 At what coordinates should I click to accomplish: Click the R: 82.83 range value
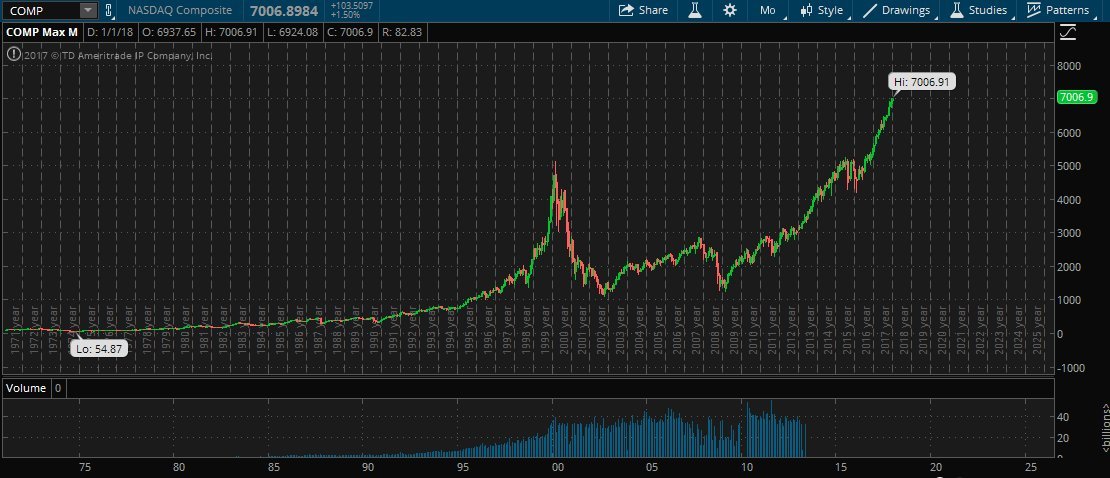click(x=401, y=32)
